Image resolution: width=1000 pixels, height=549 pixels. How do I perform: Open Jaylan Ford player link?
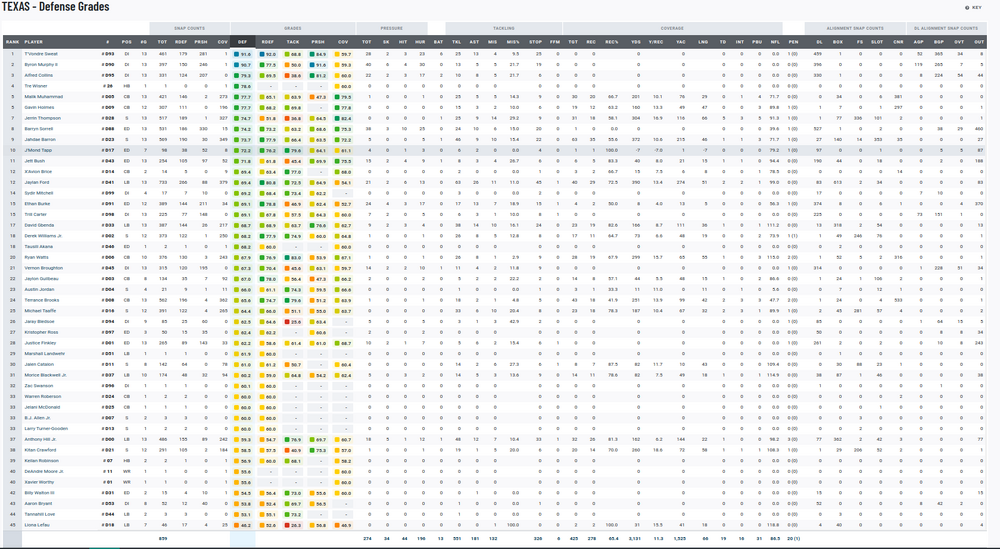[x=37, y=182]
